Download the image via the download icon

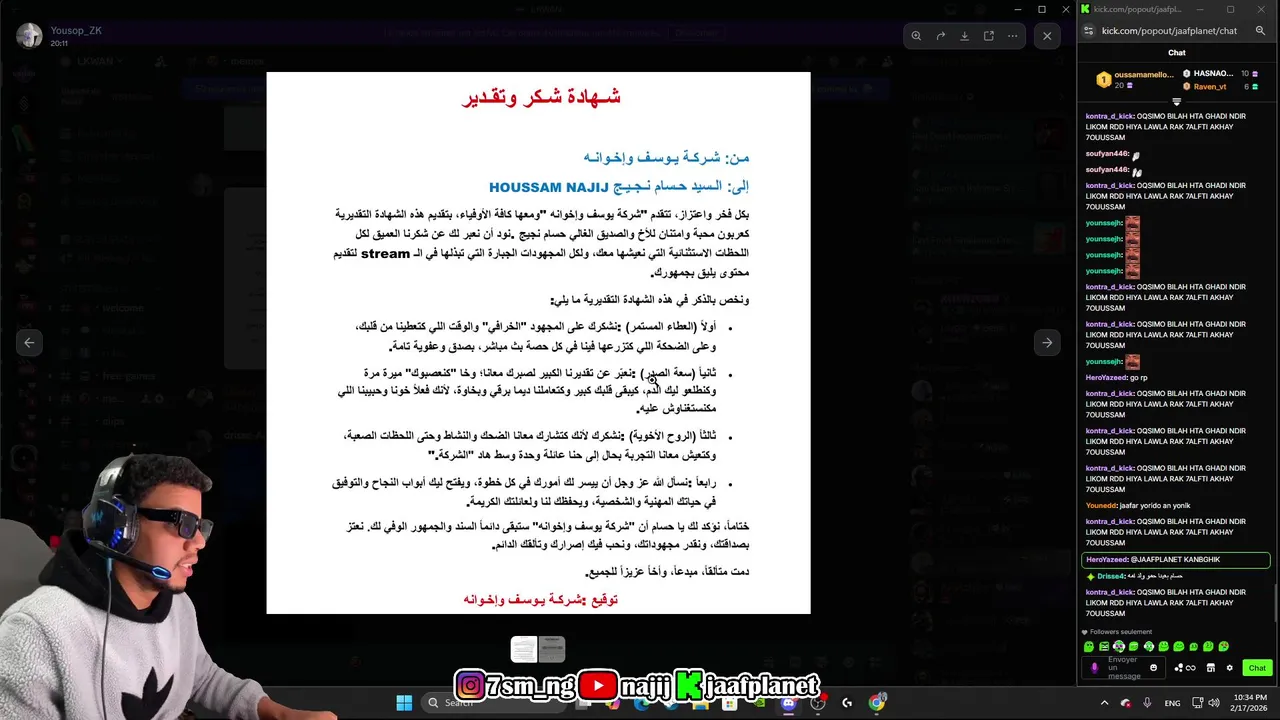(x=964, y=36)
